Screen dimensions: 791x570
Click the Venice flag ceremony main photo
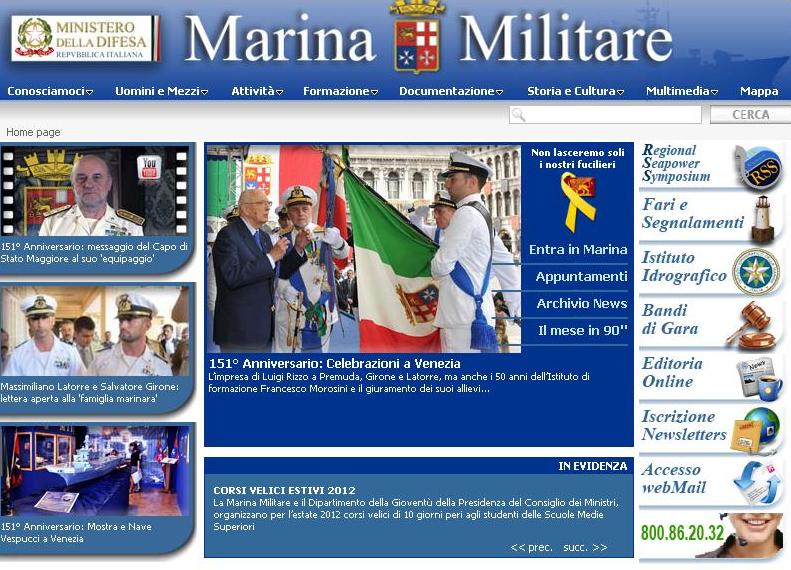pyautogui.click(x=364, y=249)
